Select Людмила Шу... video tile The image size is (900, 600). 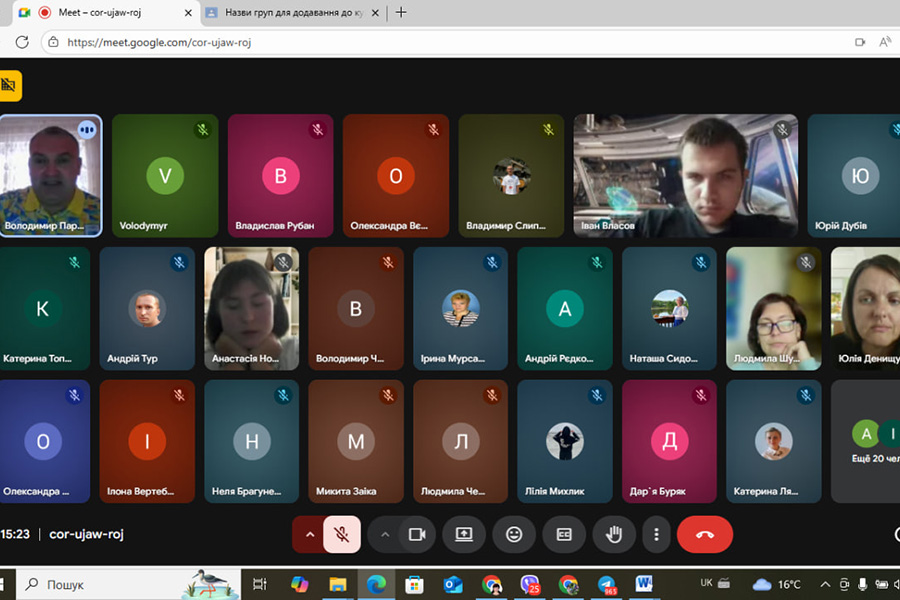click(x=773, y=308)
